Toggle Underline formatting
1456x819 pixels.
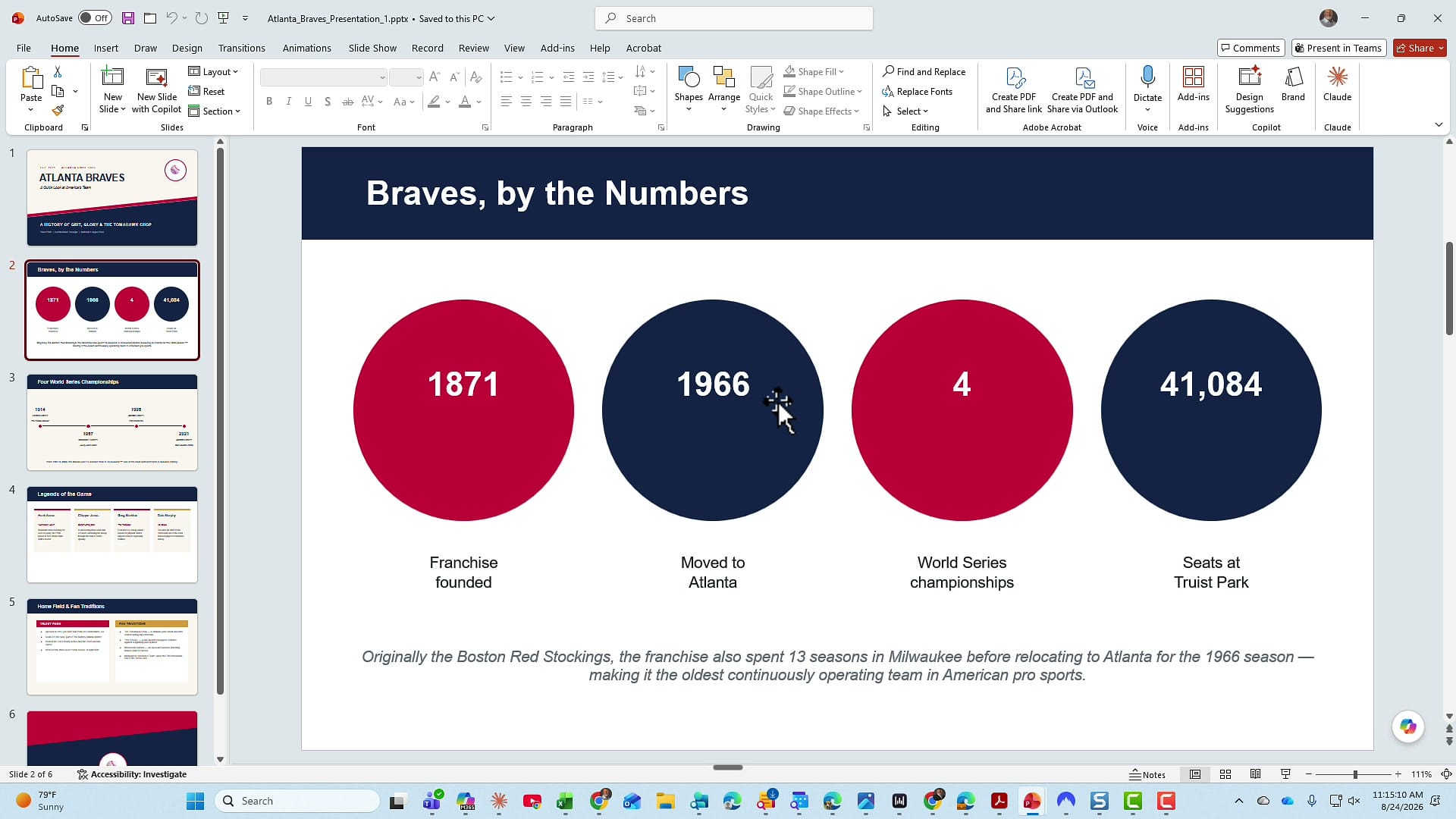[308, 102]
